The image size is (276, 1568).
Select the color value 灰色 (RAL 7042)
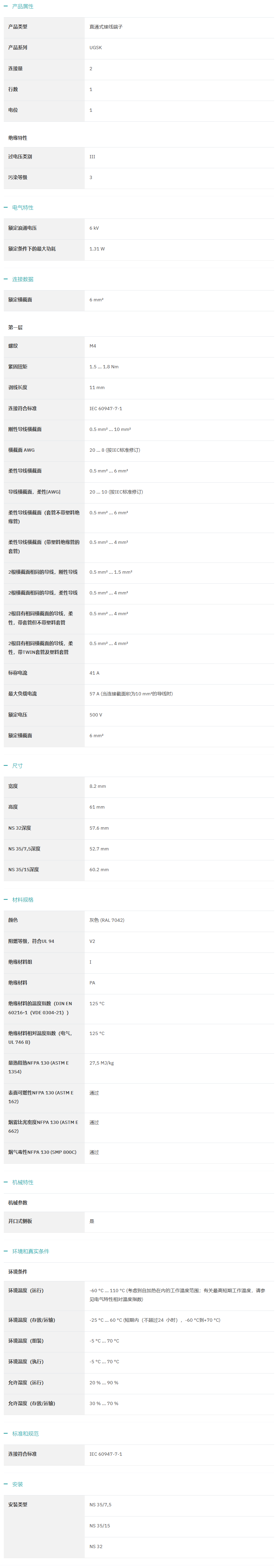107,920
